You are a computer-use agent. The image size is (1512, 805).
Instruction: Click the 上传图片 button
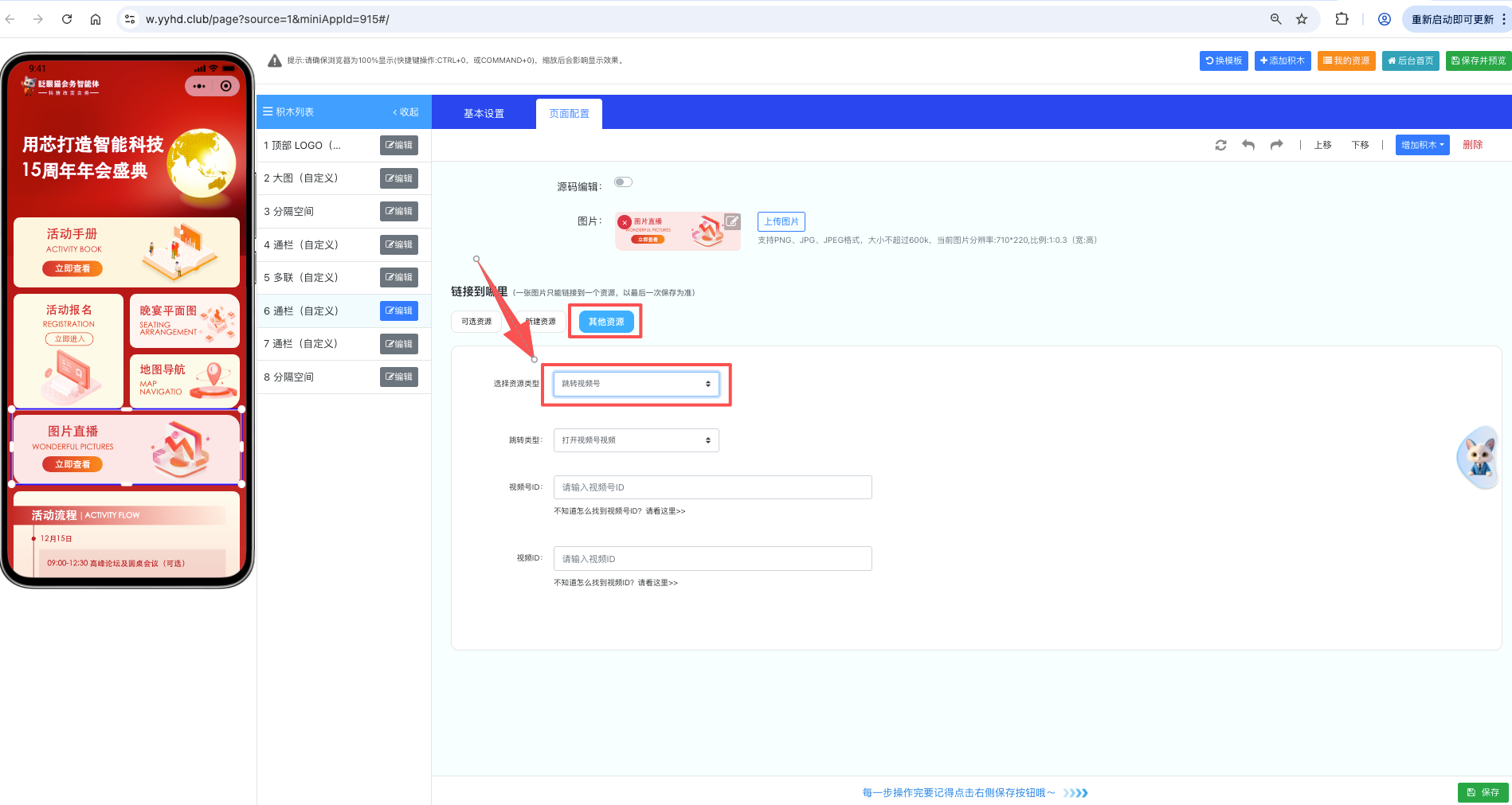click(781, 221)
